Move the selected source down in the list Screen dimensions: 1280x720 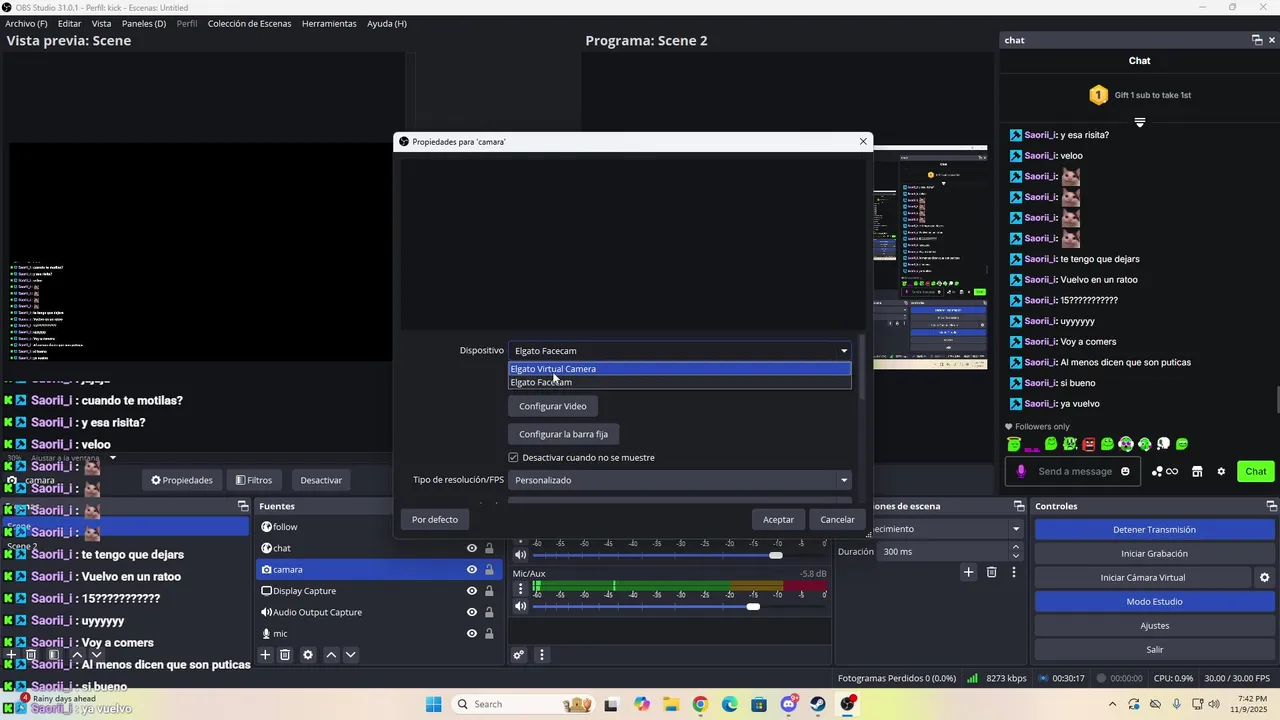point(351,655)
